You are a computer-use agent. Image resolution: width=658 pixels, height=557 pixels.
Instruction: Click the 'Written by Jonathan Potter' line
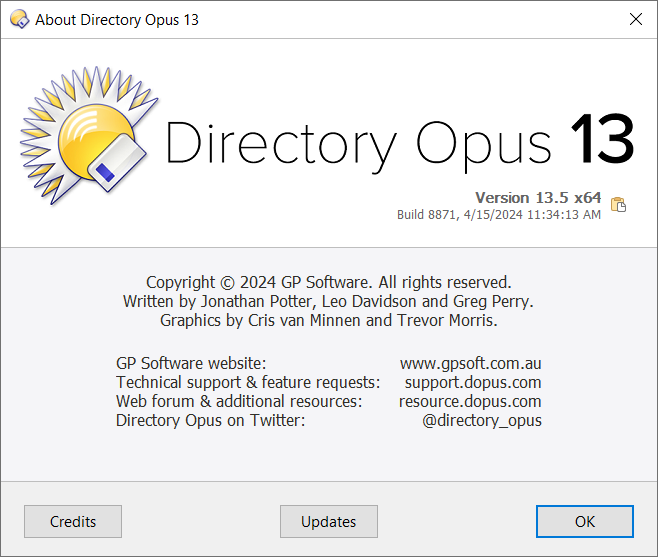click(328, 301)
